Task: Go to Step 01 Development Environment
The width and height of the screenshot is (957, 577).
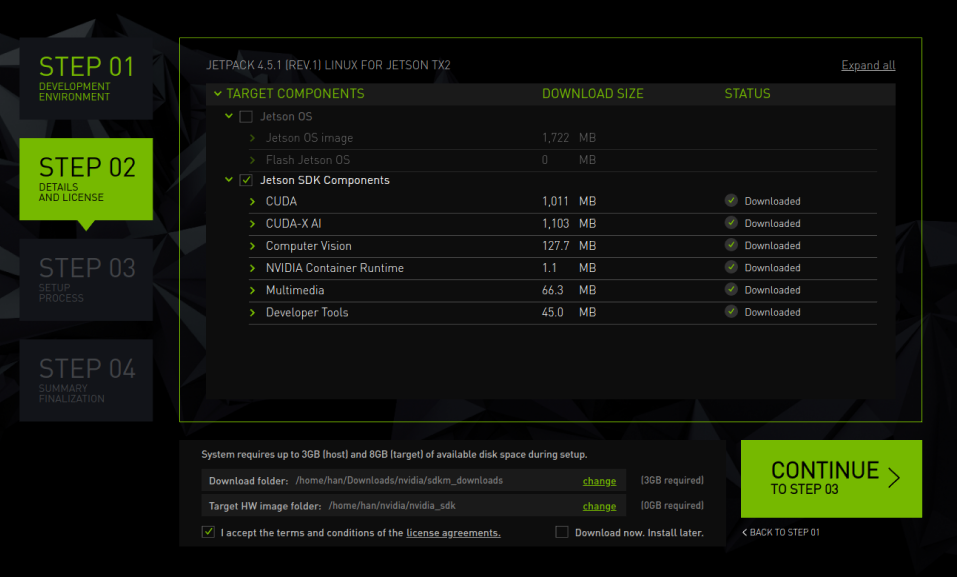Action: (x=86, y=78)
